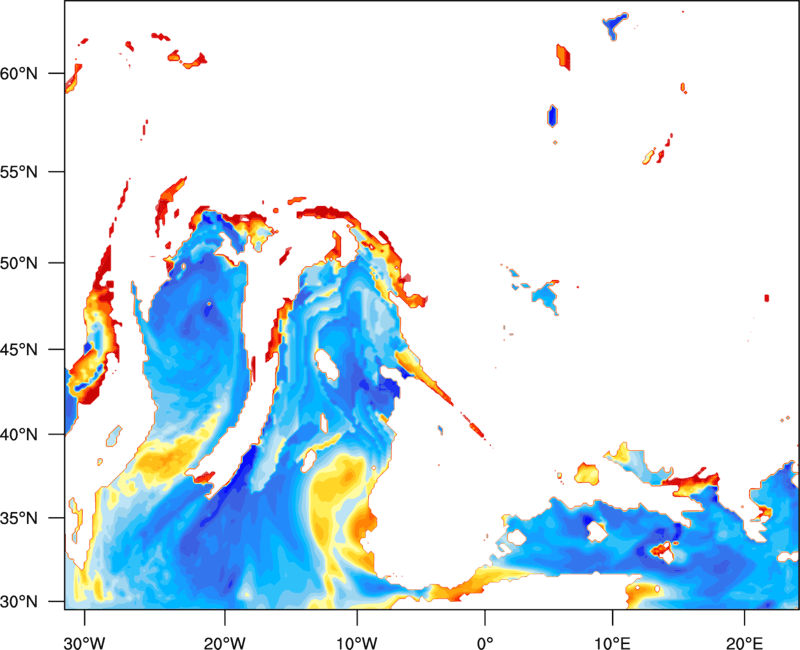
Task: Click the 55°N latitude label
Action: [19, 172]
